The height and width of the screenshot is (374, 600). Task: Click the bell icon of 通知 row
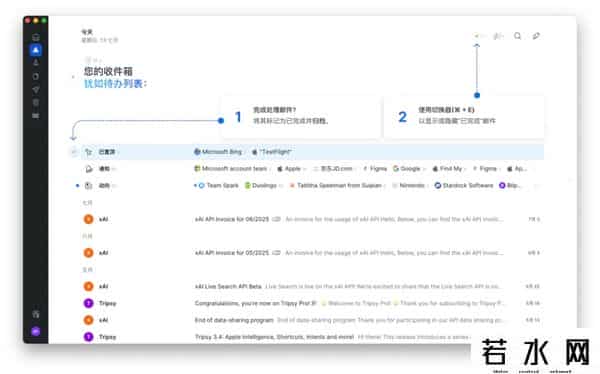click(88, 169)
